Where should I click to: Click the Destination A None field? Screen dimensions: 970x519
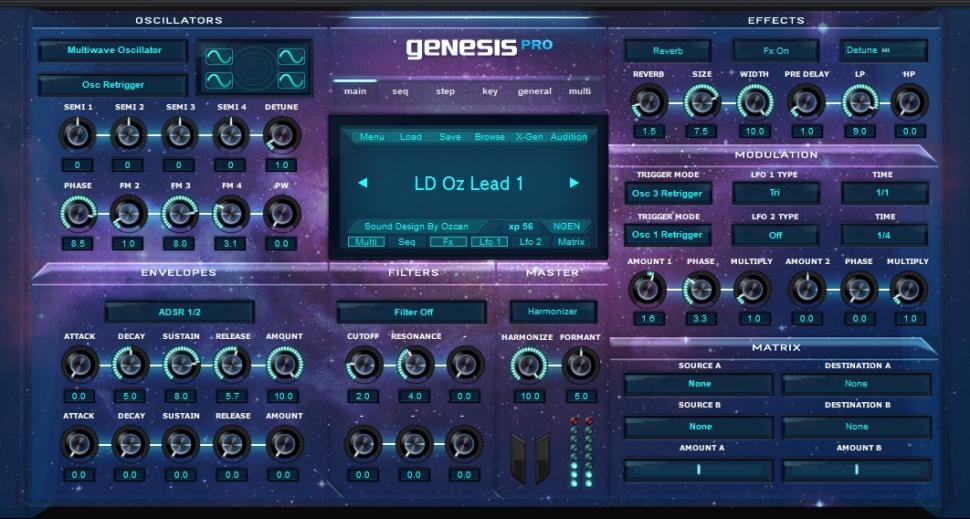pyautogui.click(x=856, y=384)
